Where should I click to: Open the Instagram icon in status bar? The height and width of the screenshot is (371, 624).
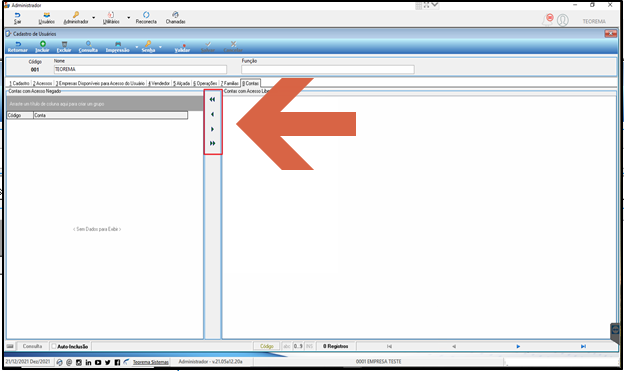79,362
